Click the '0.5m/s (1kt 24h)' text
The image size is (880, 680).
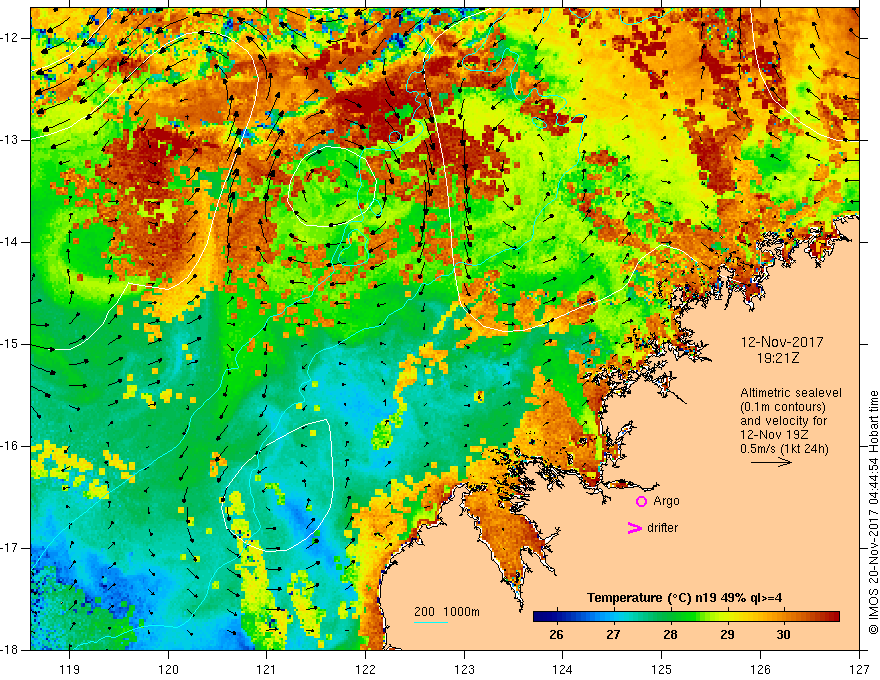tap(784, 449)
